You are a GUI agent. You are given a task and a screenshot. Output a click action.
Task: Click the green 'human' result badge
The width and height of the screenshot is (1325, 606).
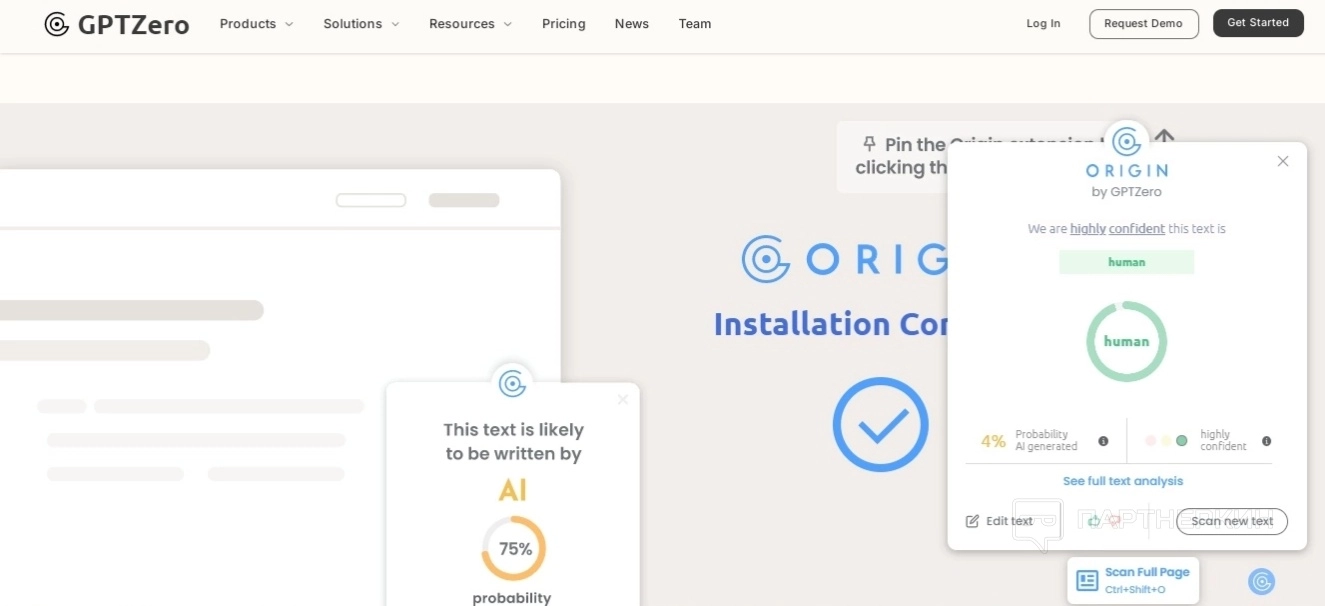(1127, 262)
